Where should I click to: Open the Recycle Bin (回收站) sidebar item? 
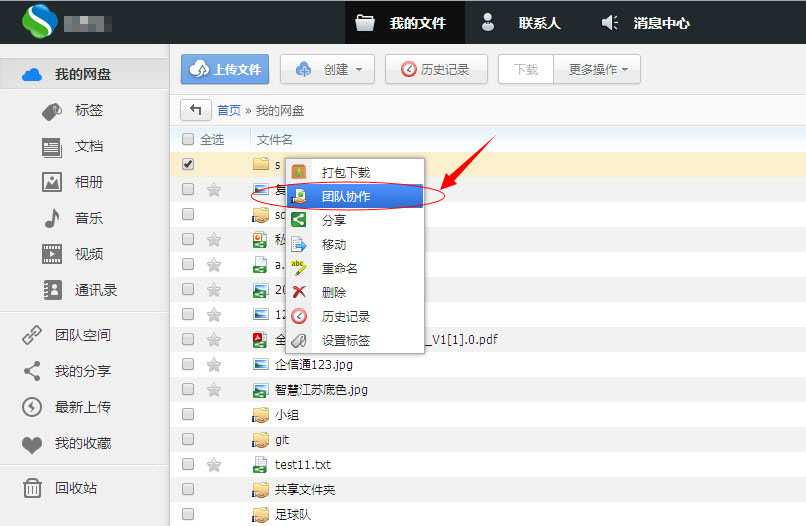pos(77,488)
